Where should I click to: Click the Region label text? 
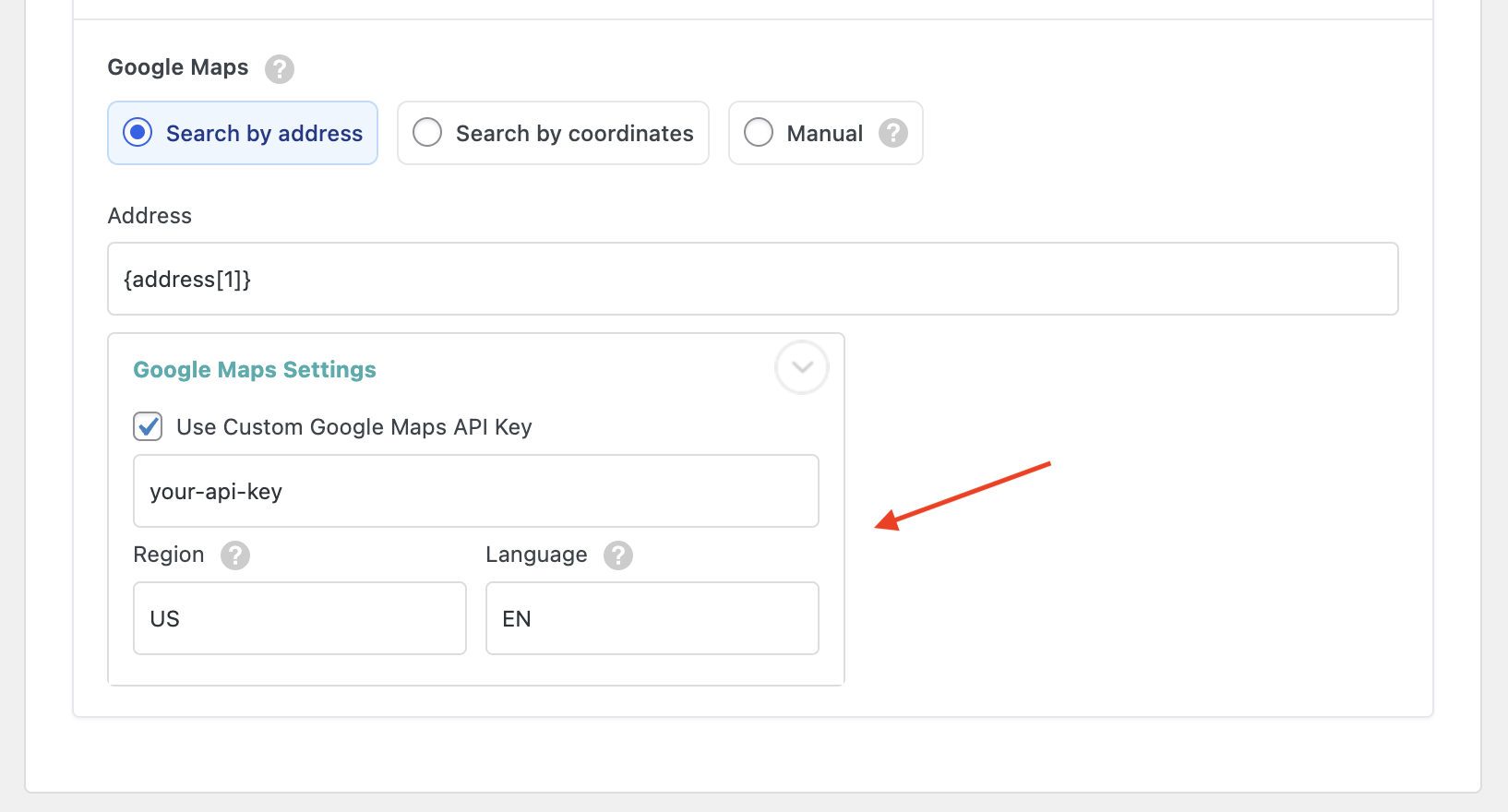coord(169,555)
